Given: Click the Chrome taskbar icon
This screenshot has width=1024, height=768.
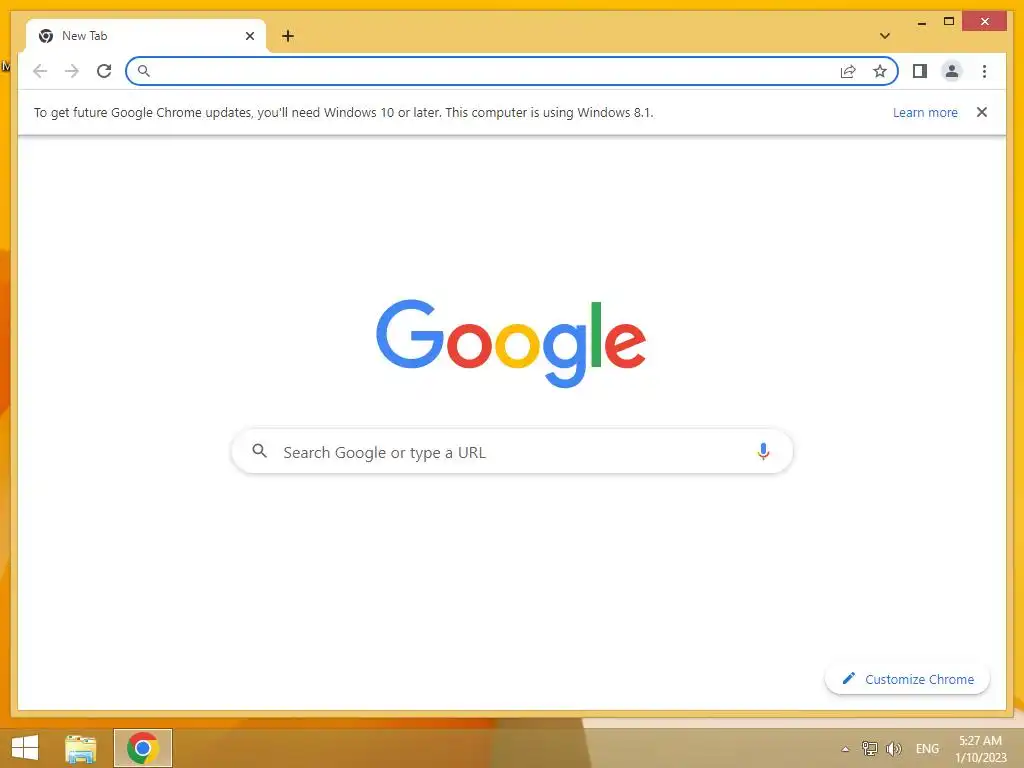Looking at the screenshot, I should coord(142,748).
